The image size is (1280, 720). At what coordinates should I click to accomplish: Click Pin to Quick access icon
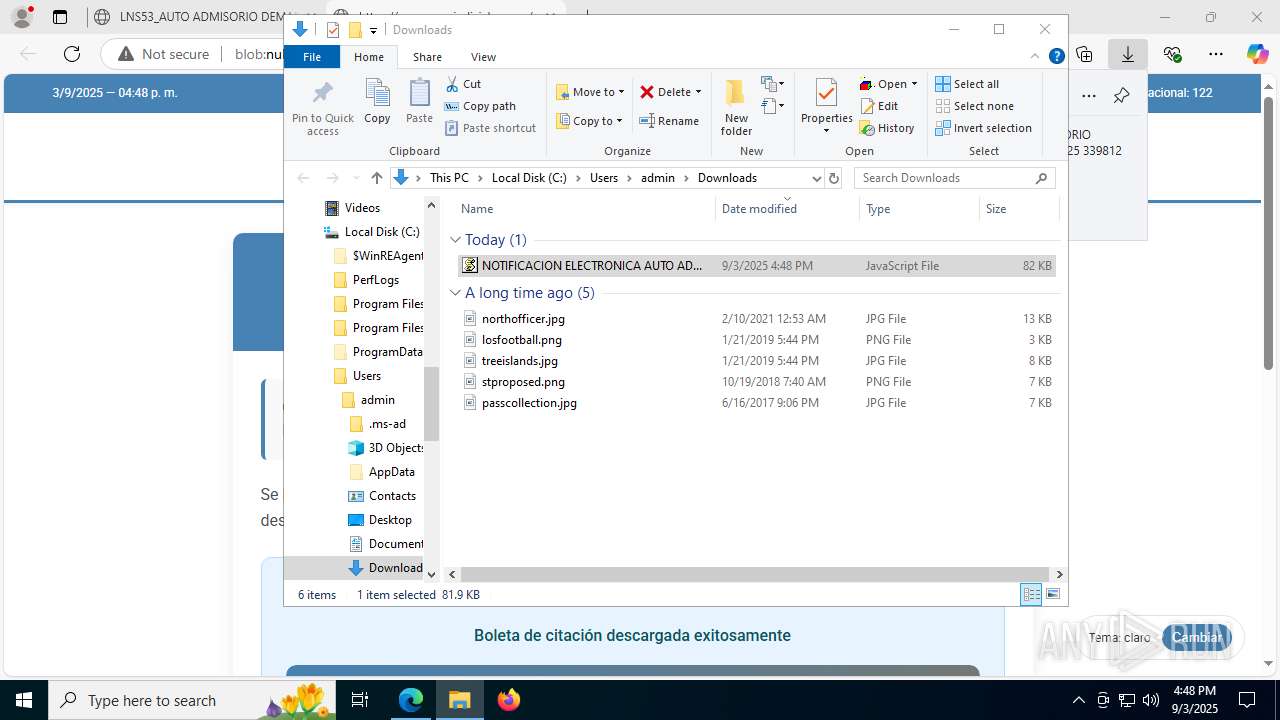[322, 108]
